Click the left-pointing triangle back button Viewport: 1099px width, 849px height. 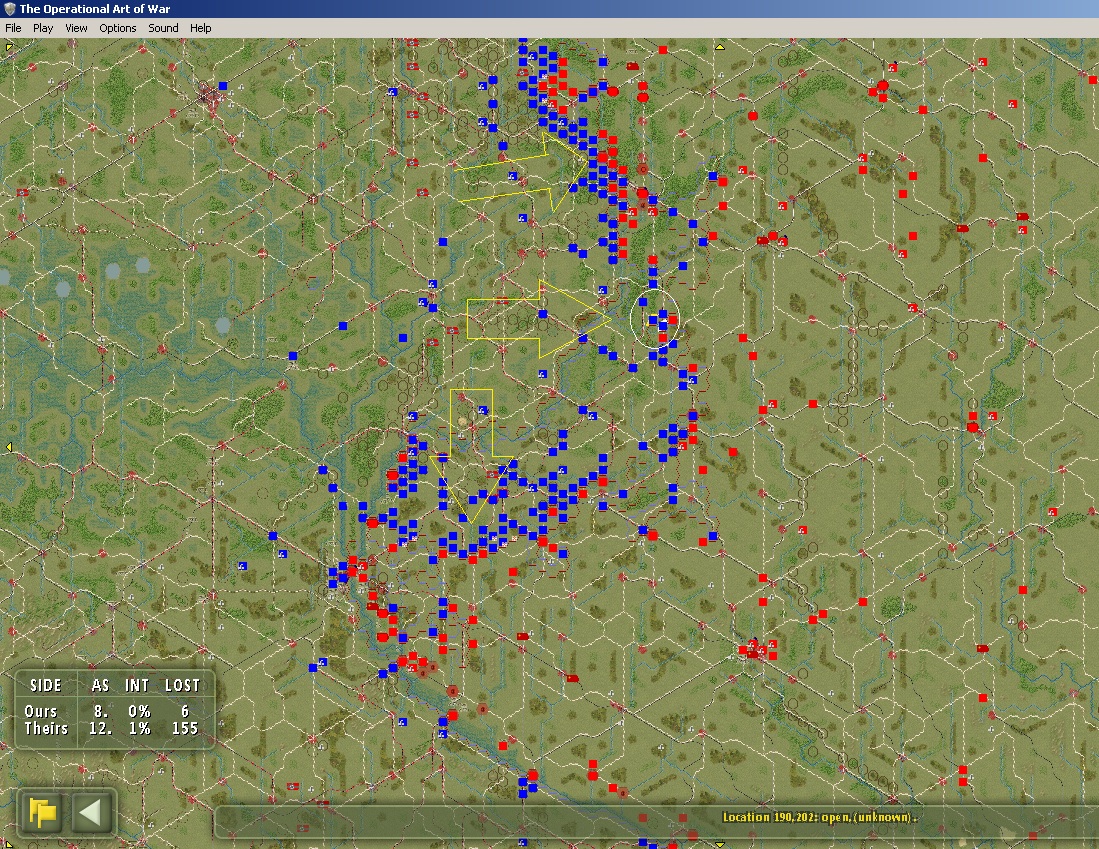90,813
